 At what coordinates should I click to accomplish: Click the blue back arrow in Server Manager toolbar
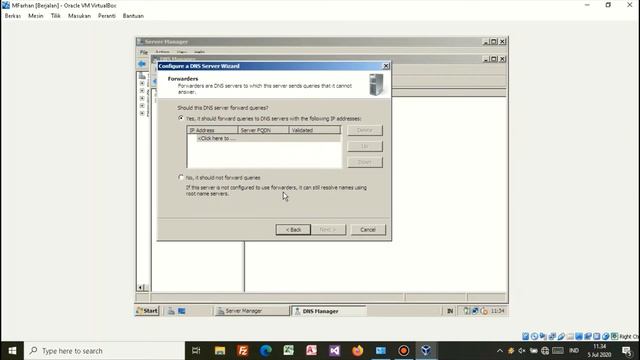pos(142,64)
